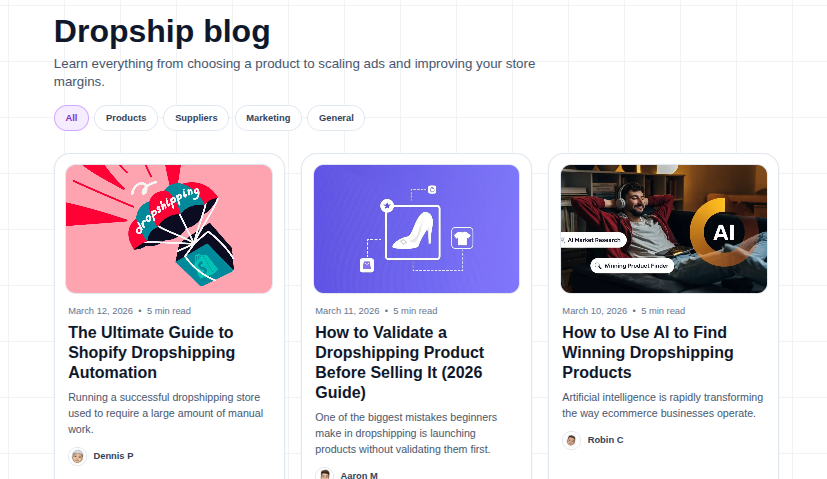Open the General category tab
Viewport: 827px width, 479px height.
pos(336,118)
